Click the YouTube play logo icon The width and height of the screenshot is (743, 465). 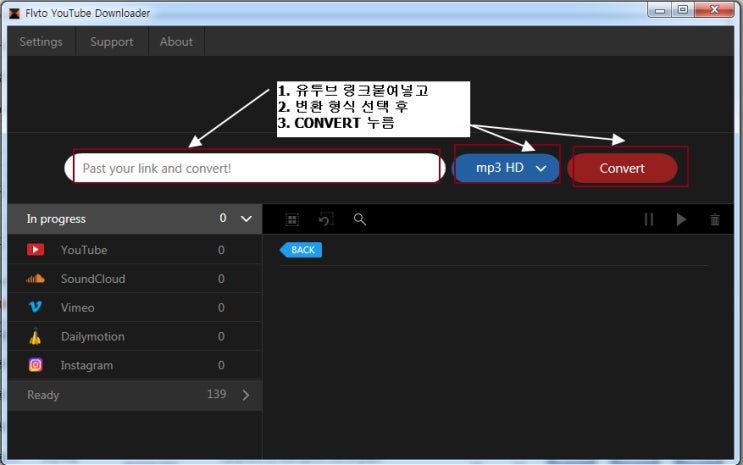36,249
